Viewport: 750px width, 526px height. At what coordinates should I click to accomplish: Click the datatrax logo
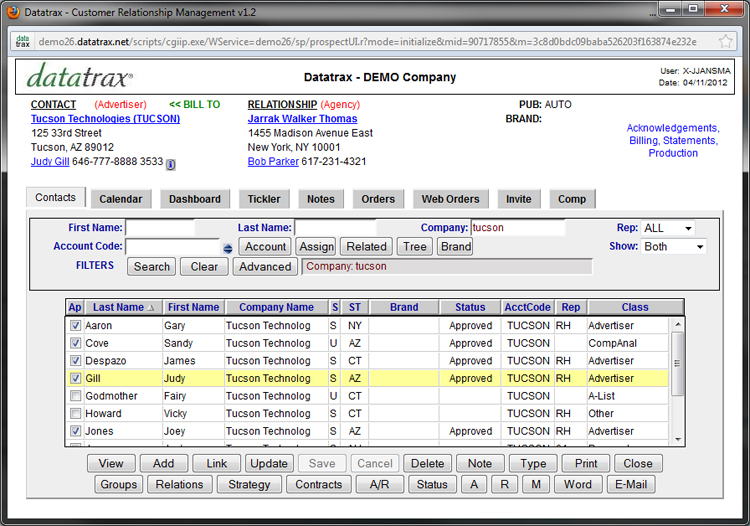pyautogui.click(x=79, y=77)
